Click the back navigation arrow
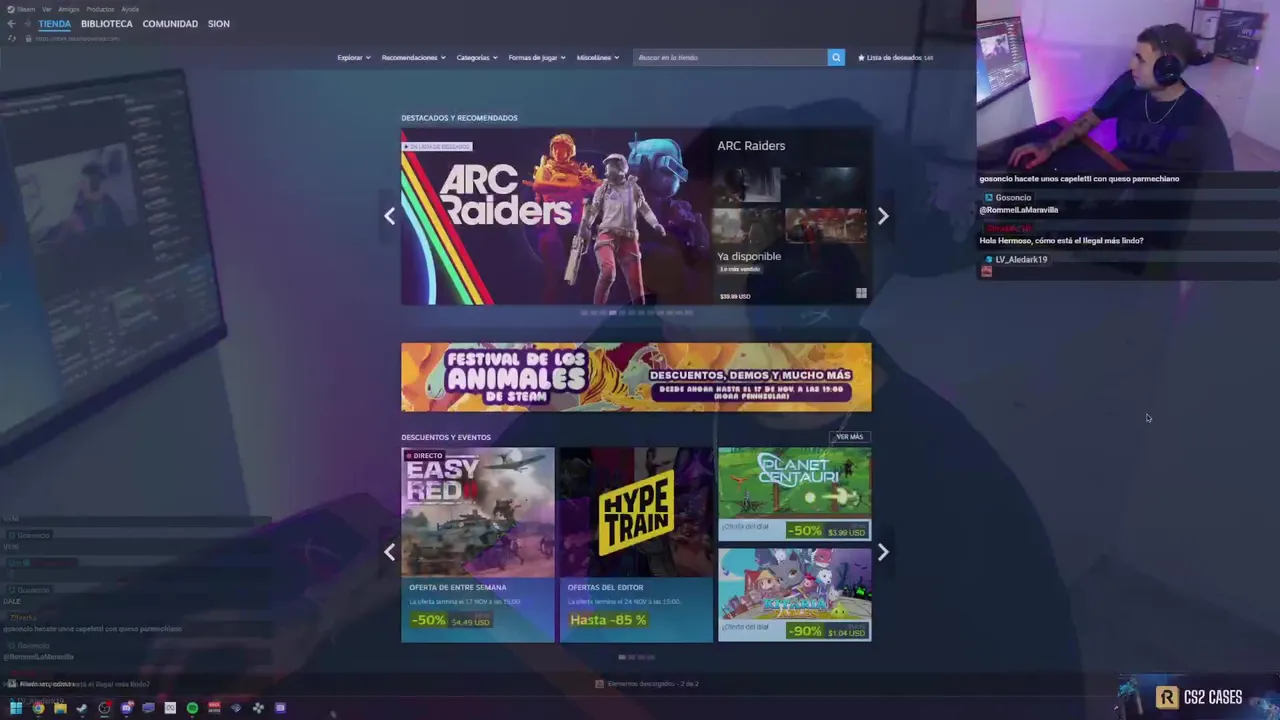 pyautogui.click(x=11, y=23)
